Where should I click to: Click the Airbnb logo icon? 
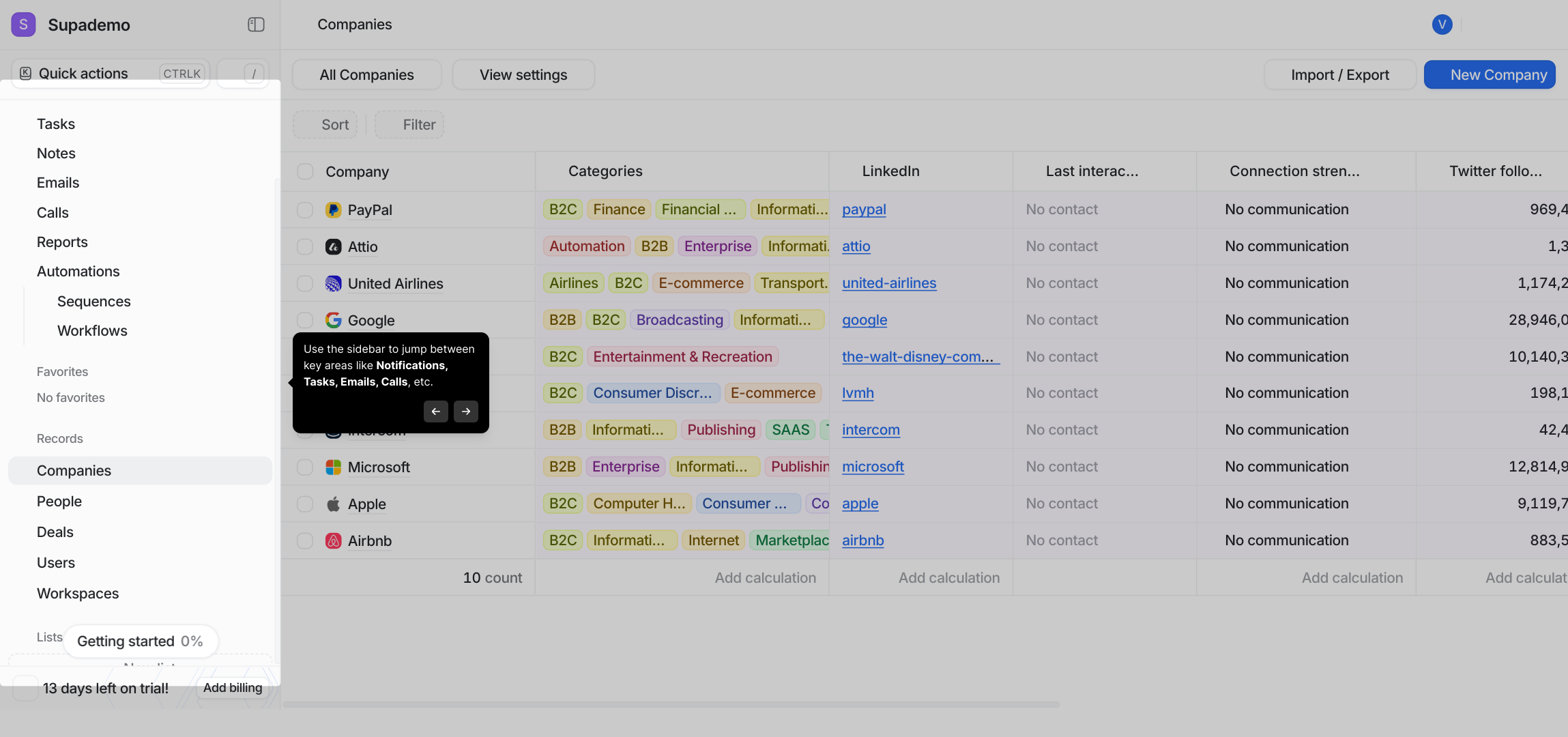[333, 540]
